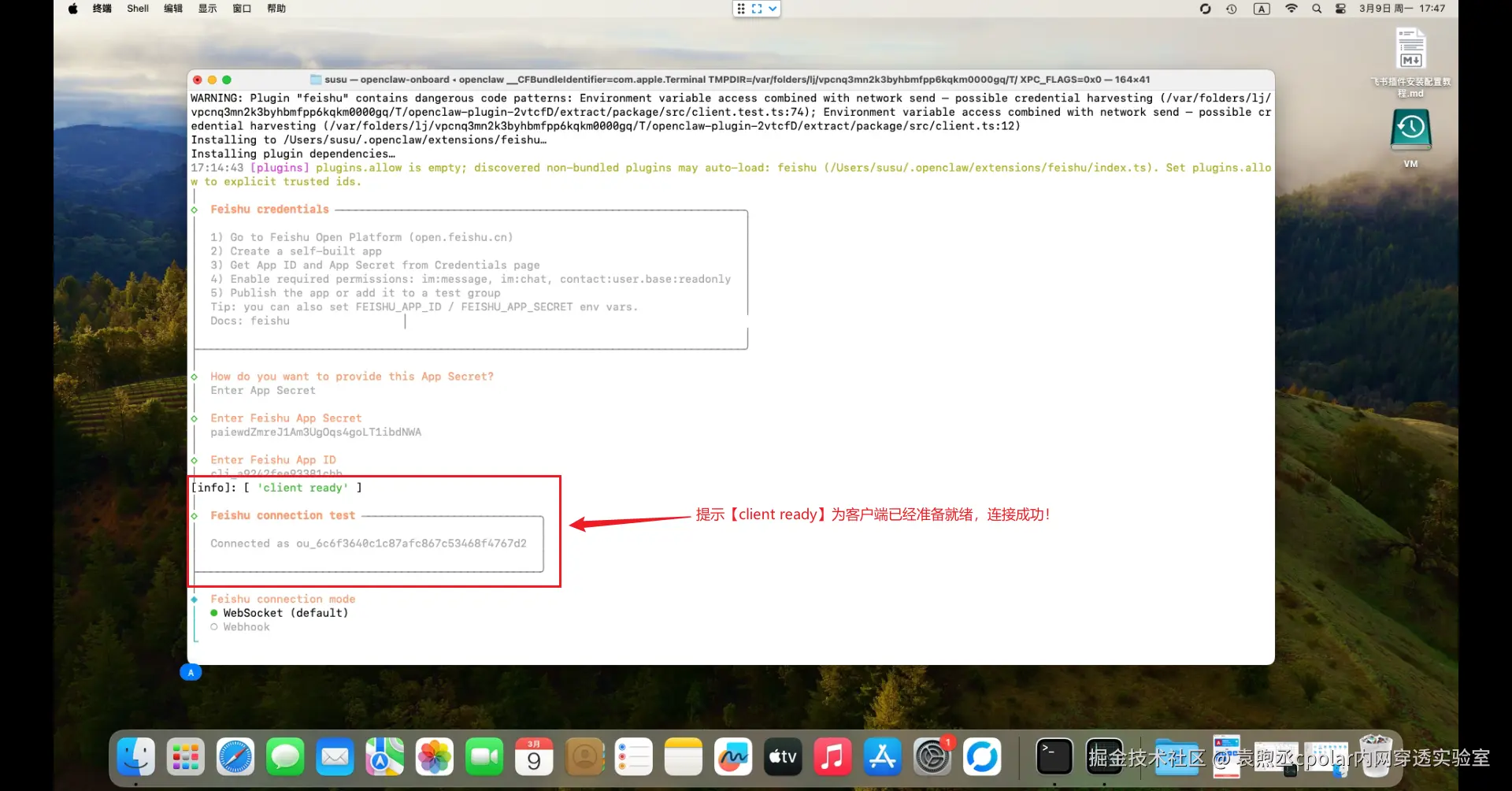Image resolution: width=1512 pixels, height=791 pixels.
Task: Open the Messages app in Dock
Action: (285, 757)
